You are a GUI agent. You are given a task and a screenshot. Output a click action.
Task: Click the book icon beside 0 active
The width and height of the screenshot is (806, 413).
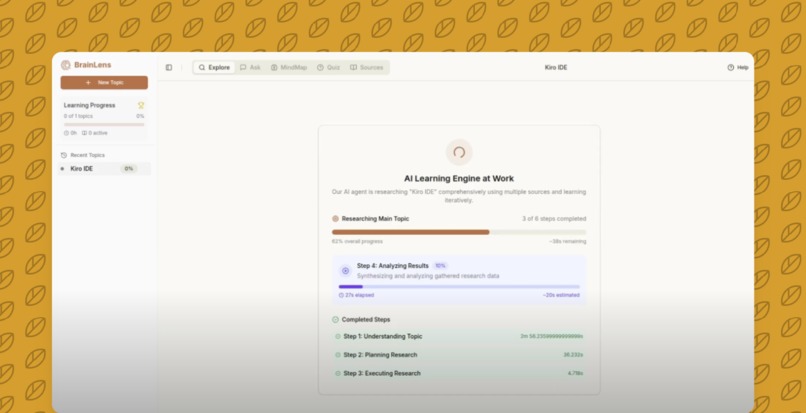84,133
